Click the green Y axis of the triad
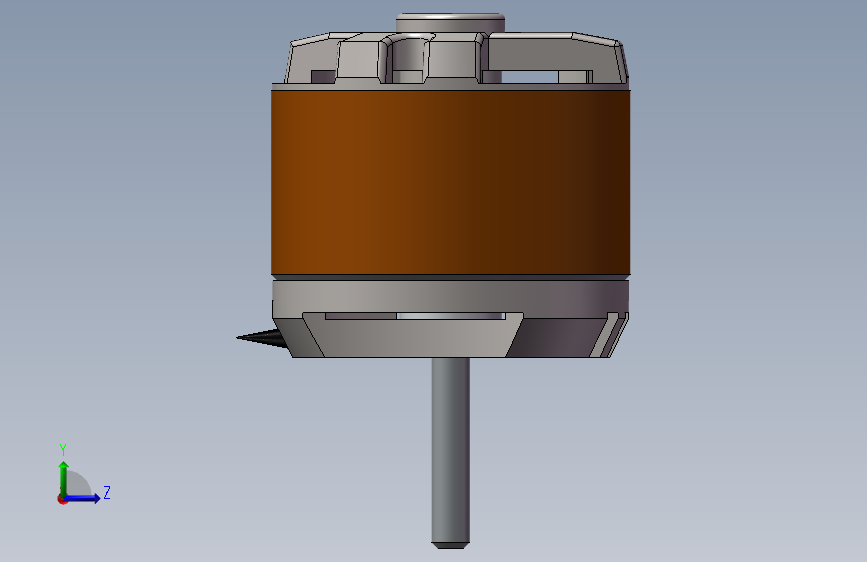 (64, 478)
